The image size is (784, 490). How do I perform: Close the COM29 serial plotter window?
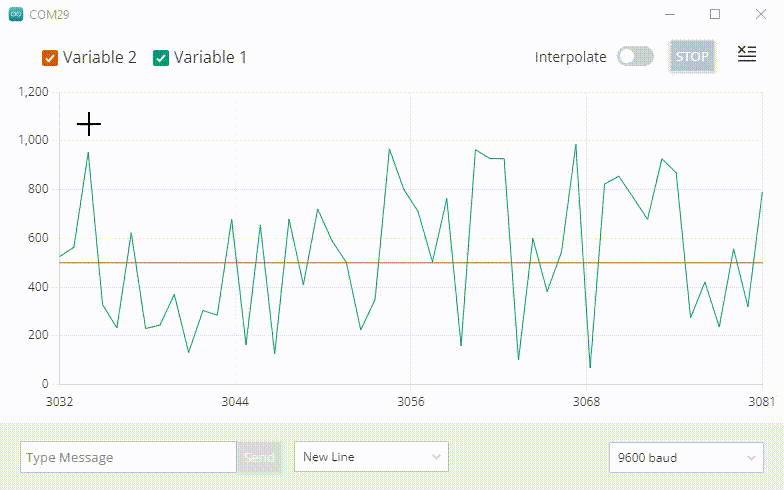coord(760,15)
